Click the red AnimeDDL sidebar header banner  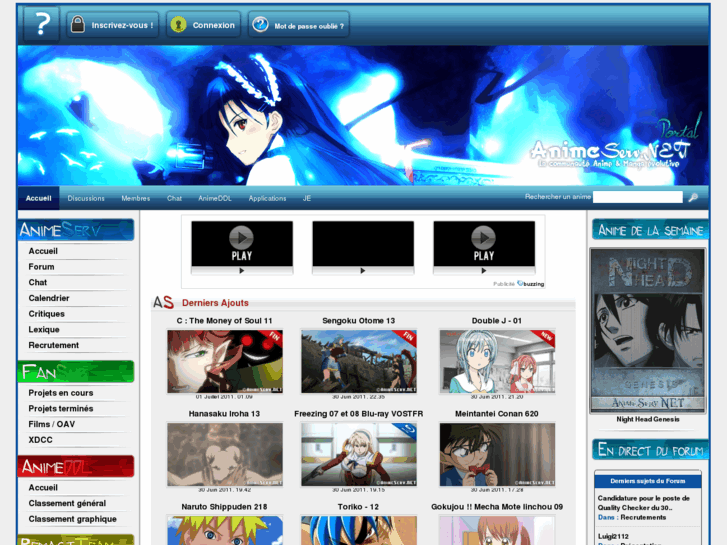click(x=76, y=467)
